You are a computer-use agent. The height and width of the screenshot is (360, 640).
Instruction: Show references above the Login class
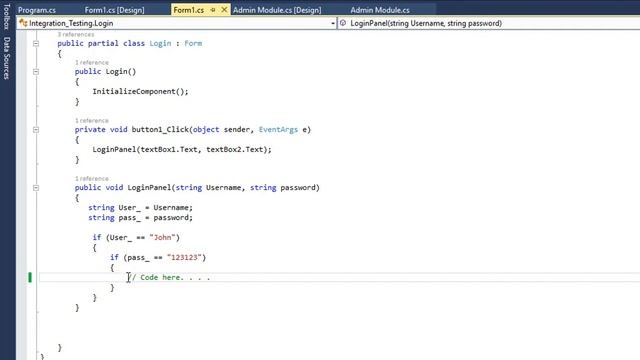click(76, 35)
